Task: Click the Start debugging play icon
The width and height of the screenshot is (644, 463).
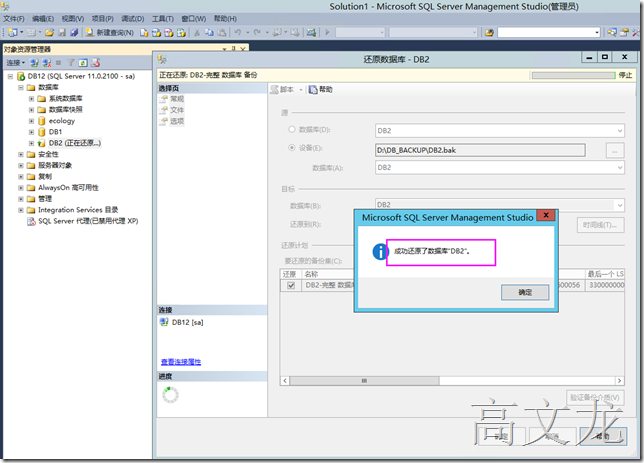Action: pos(327,32)
